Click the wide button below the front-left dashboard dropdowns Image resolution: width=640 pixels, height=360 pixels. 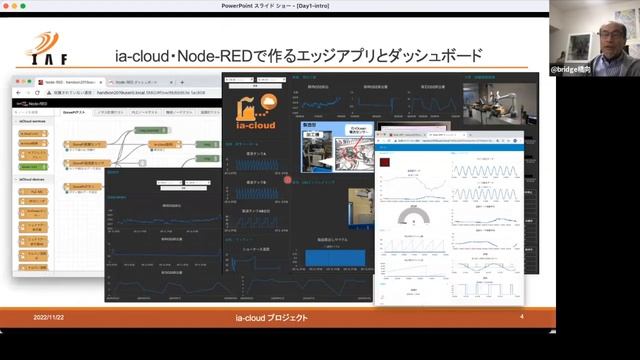(x=184, y=188)
